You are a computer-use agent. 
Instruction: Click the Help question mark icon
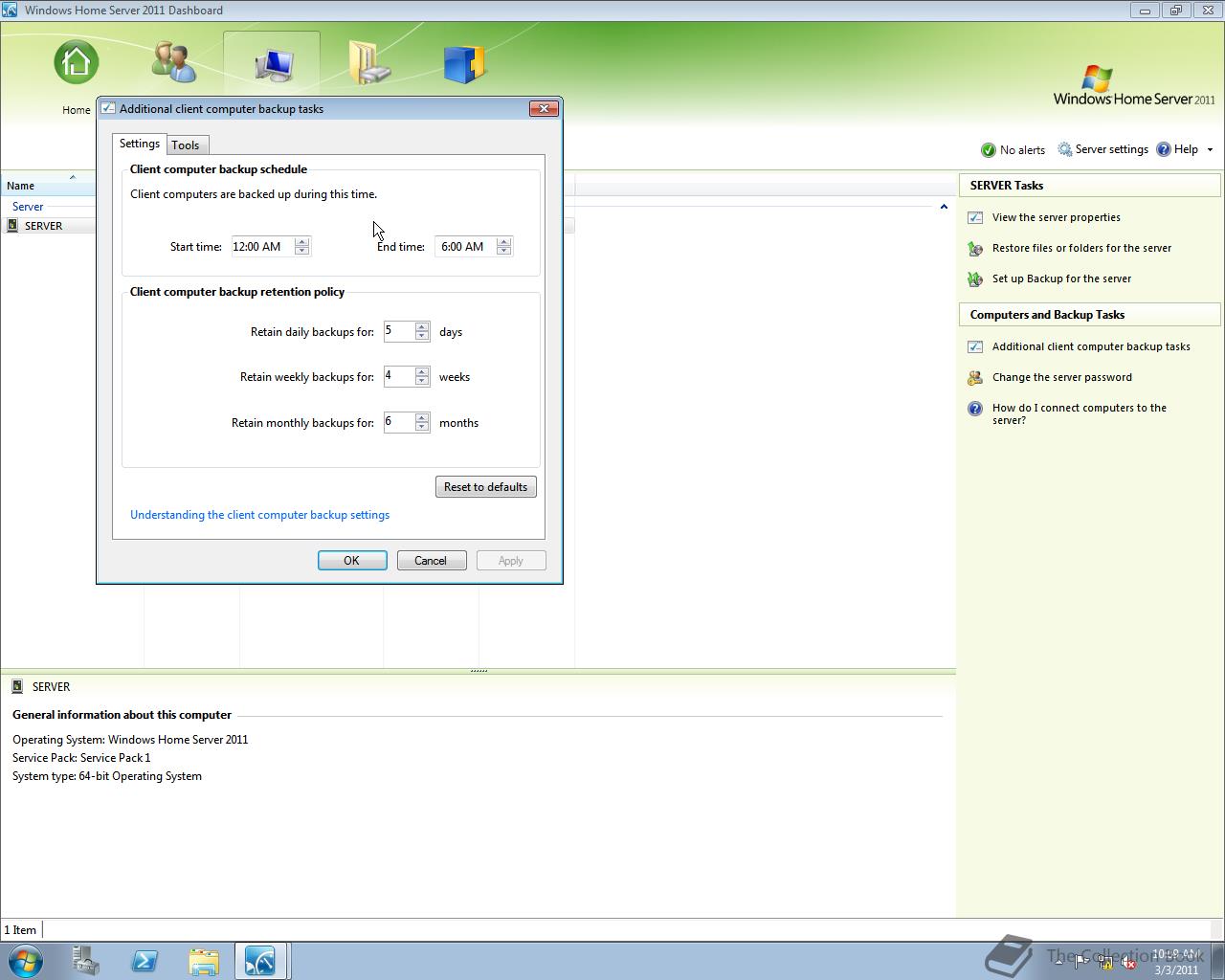tap(1164, 149)
